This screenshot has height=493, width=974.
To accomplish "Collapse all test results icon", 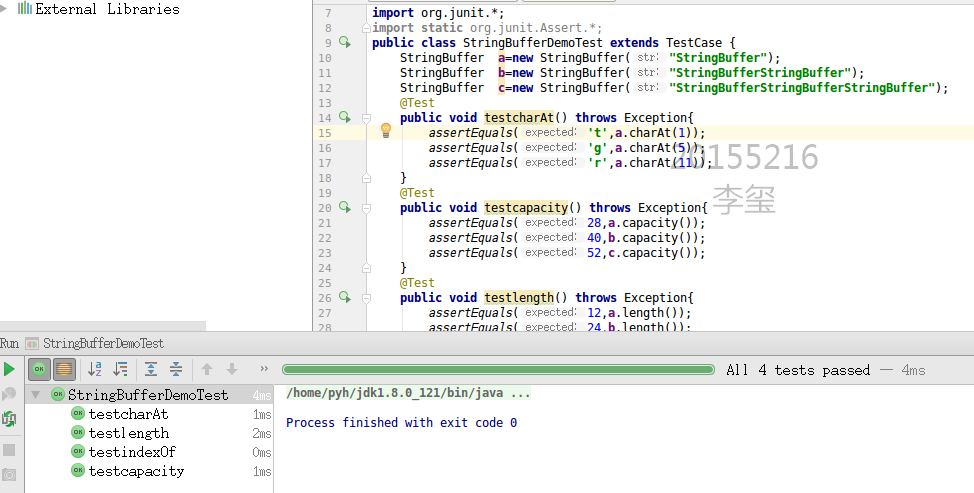I will tap(176, 369).
